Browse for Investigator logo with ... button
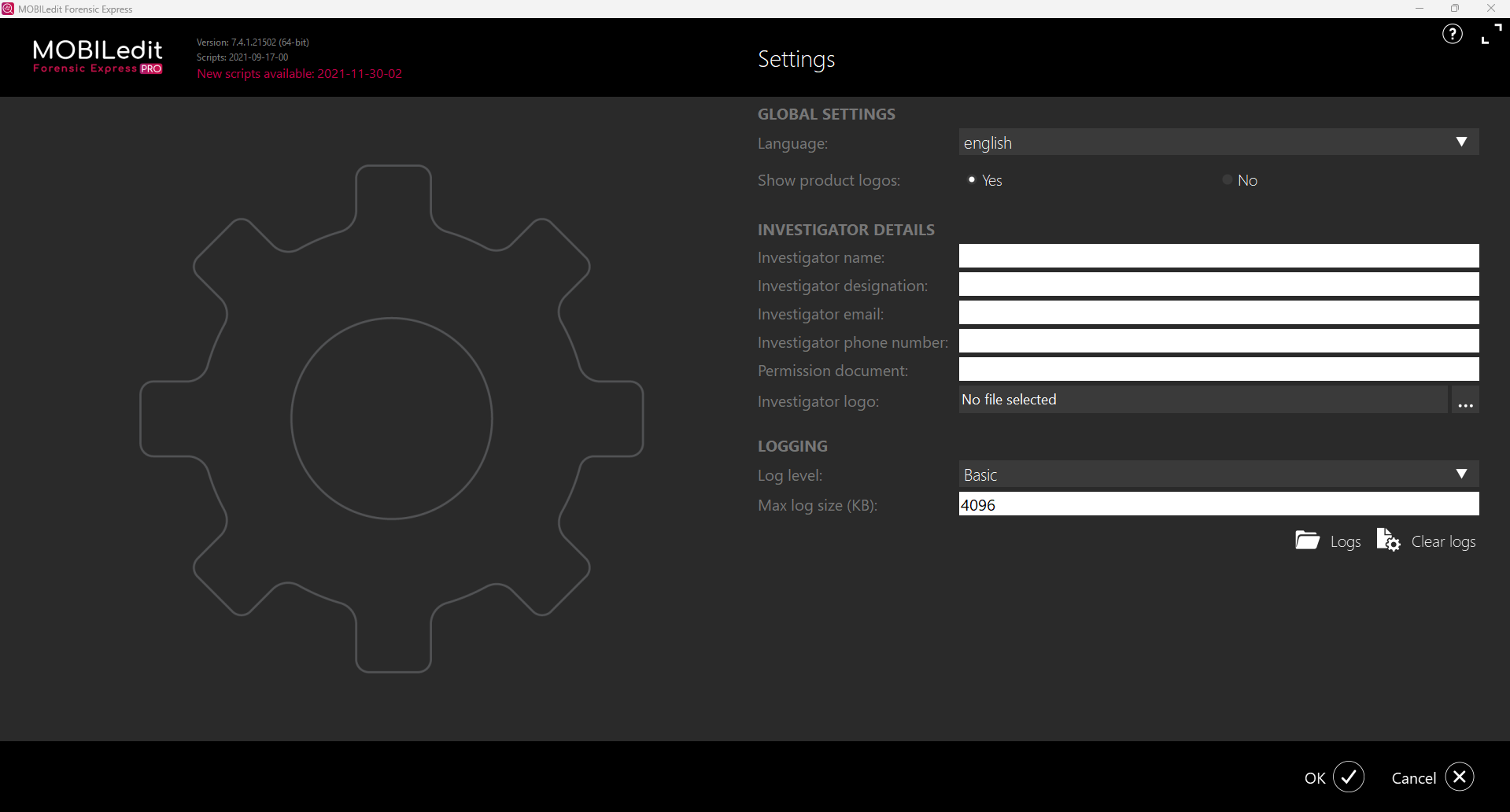The width and height of the screenshot is (1510, 812). coord(1465,400)
